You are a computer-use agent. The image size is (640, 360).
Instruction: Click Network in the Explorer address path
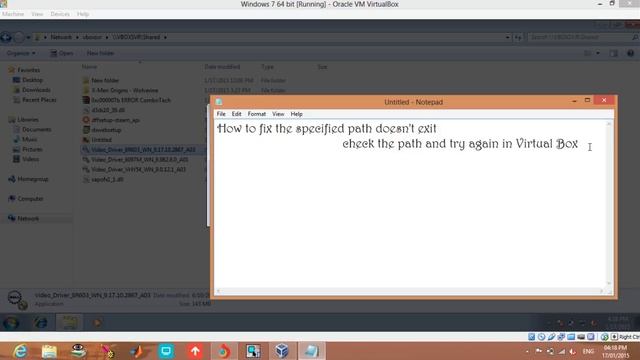pos(61,37)
